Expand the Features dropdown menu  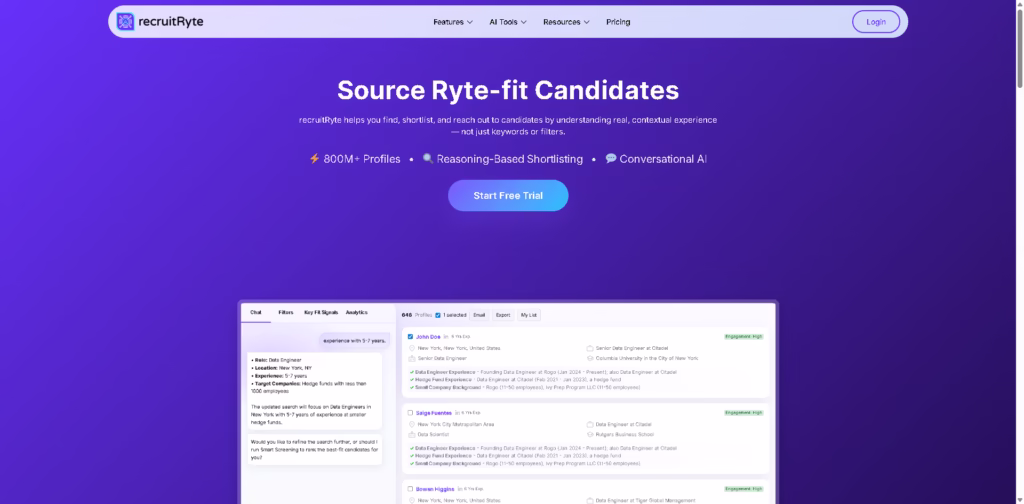tap(454, 22)
